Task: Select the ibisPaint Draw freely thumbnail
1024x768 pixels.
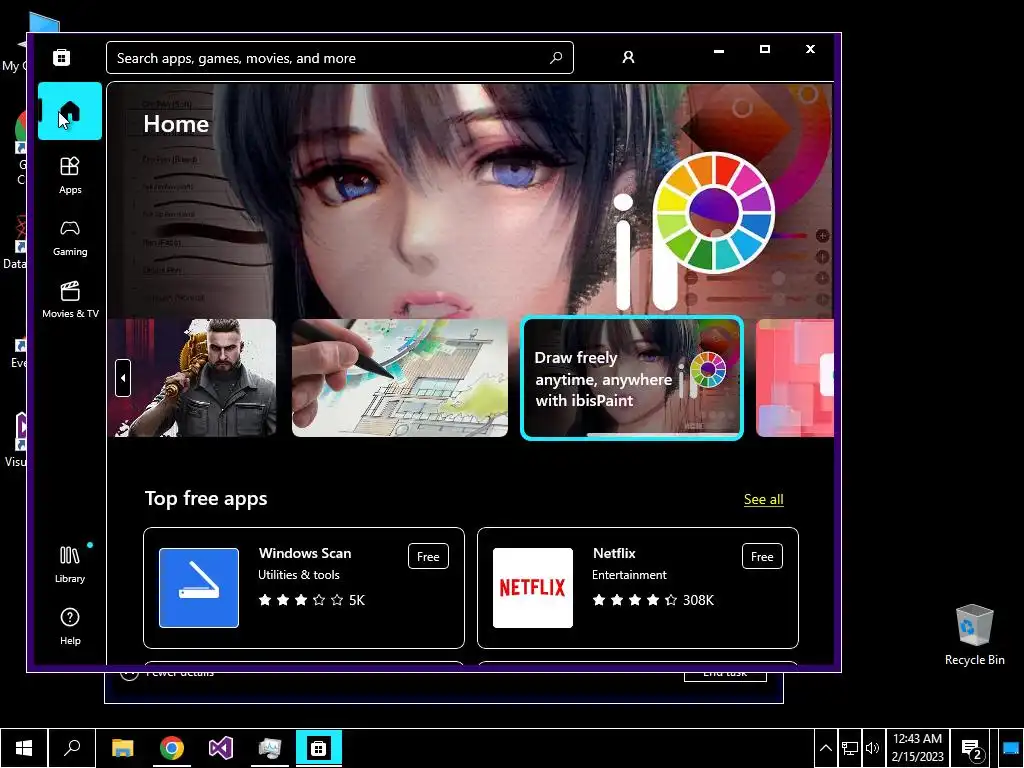Action: 632,377
